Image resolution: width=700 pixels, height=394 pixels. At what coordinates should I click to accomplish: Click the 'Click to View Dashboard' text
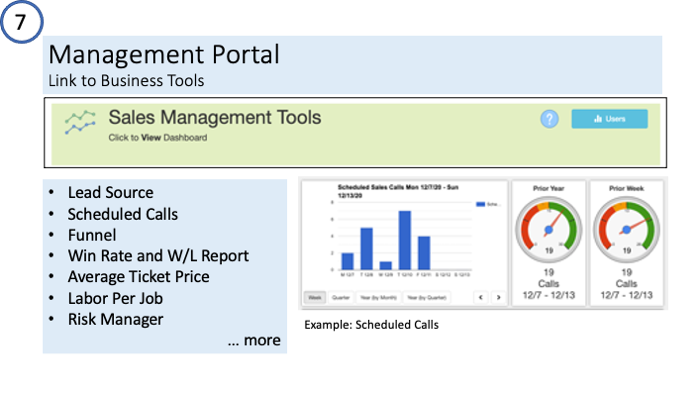(x=158, y=138)
